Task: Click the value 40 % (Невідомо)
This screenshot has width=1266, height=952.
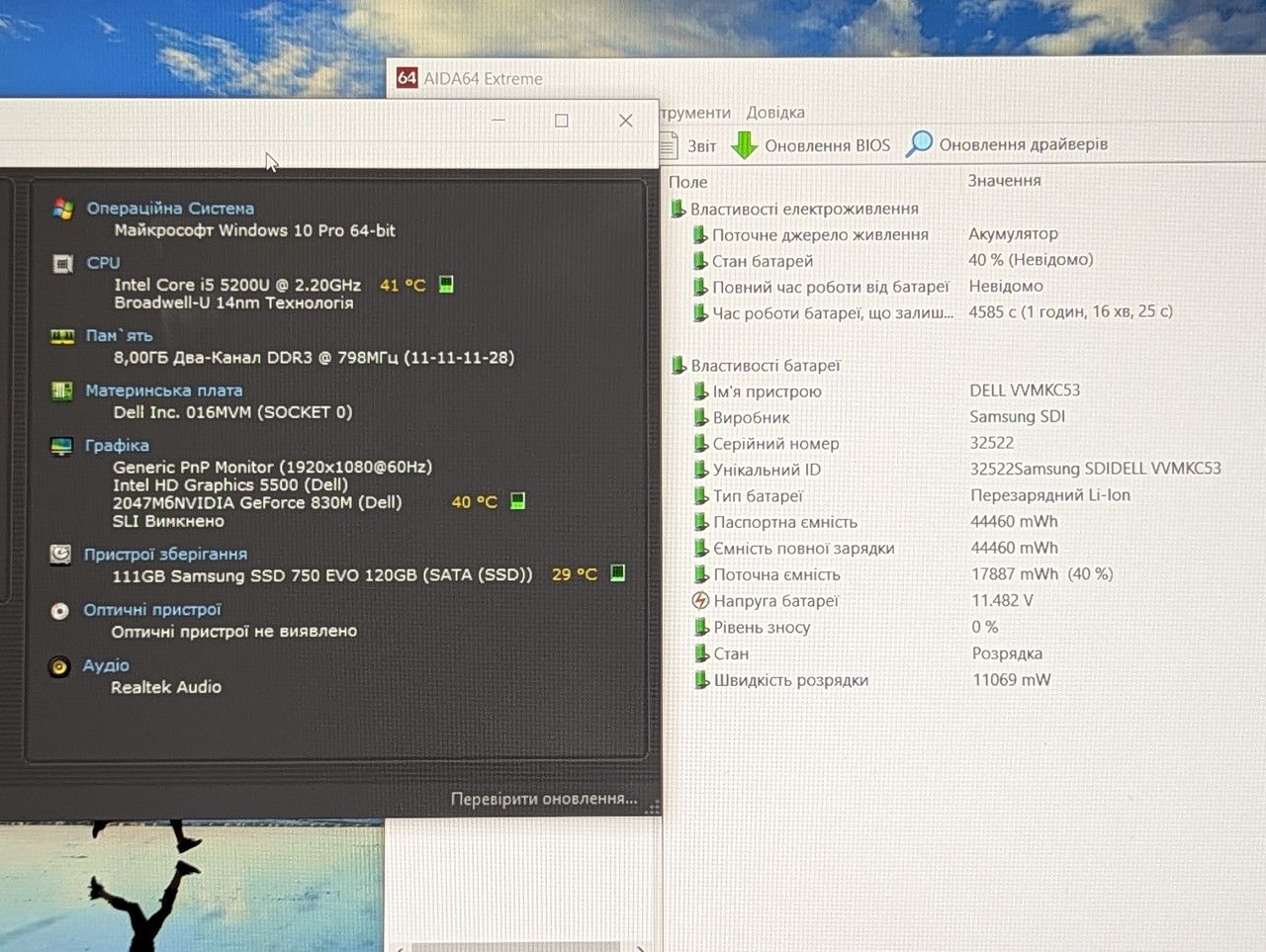Action: (1031, 260)
